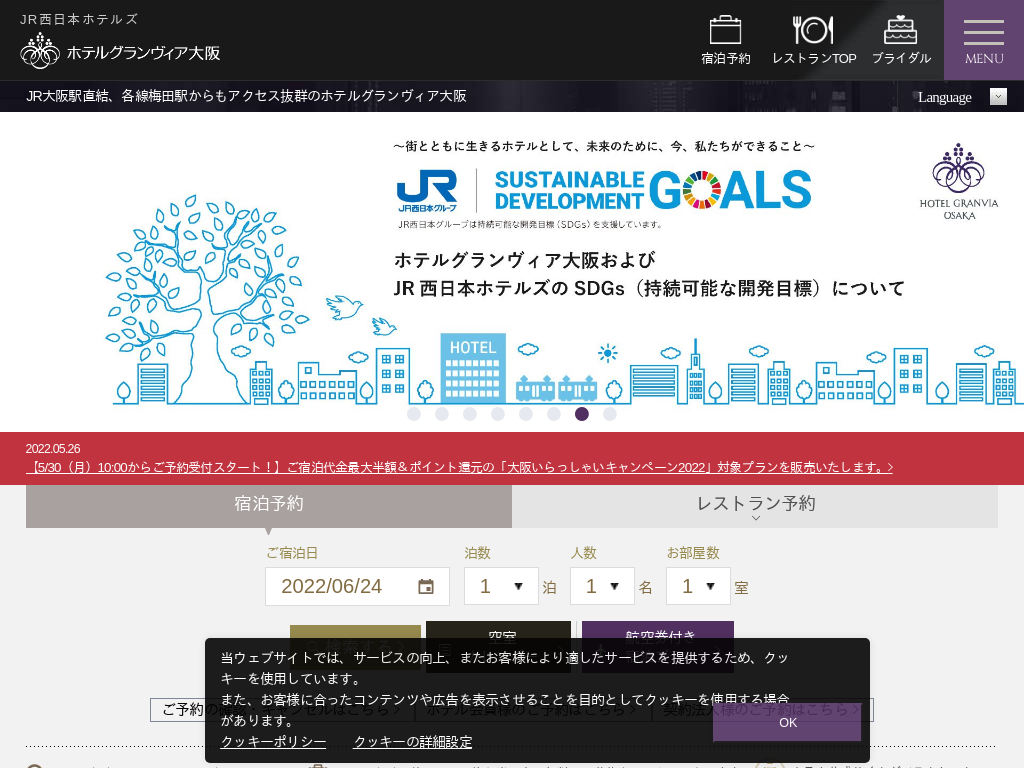This screenshot has height=768, width=1024.
Task: Open the クッキーの詳細設定 link
Action: 413,742
